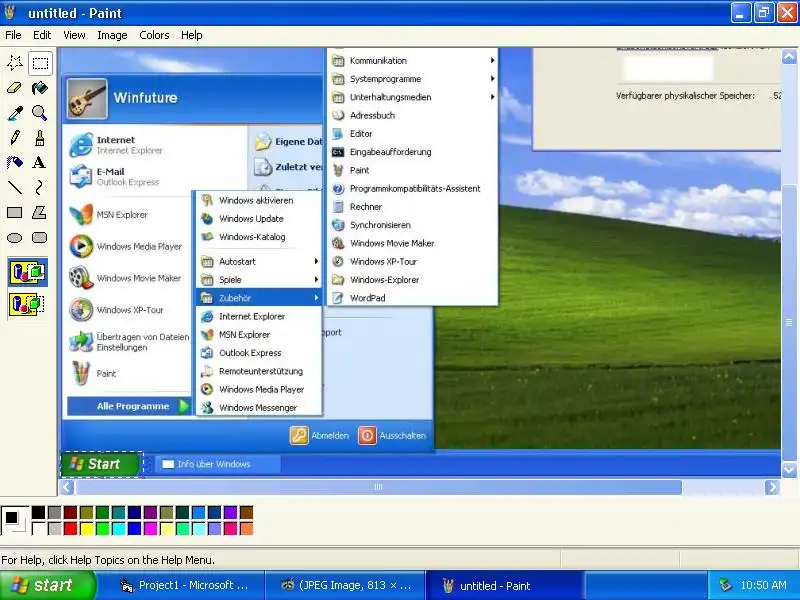This screenshot has height=600, width=800.
Task: Select the rectangular Select tool
Action: 40,63
